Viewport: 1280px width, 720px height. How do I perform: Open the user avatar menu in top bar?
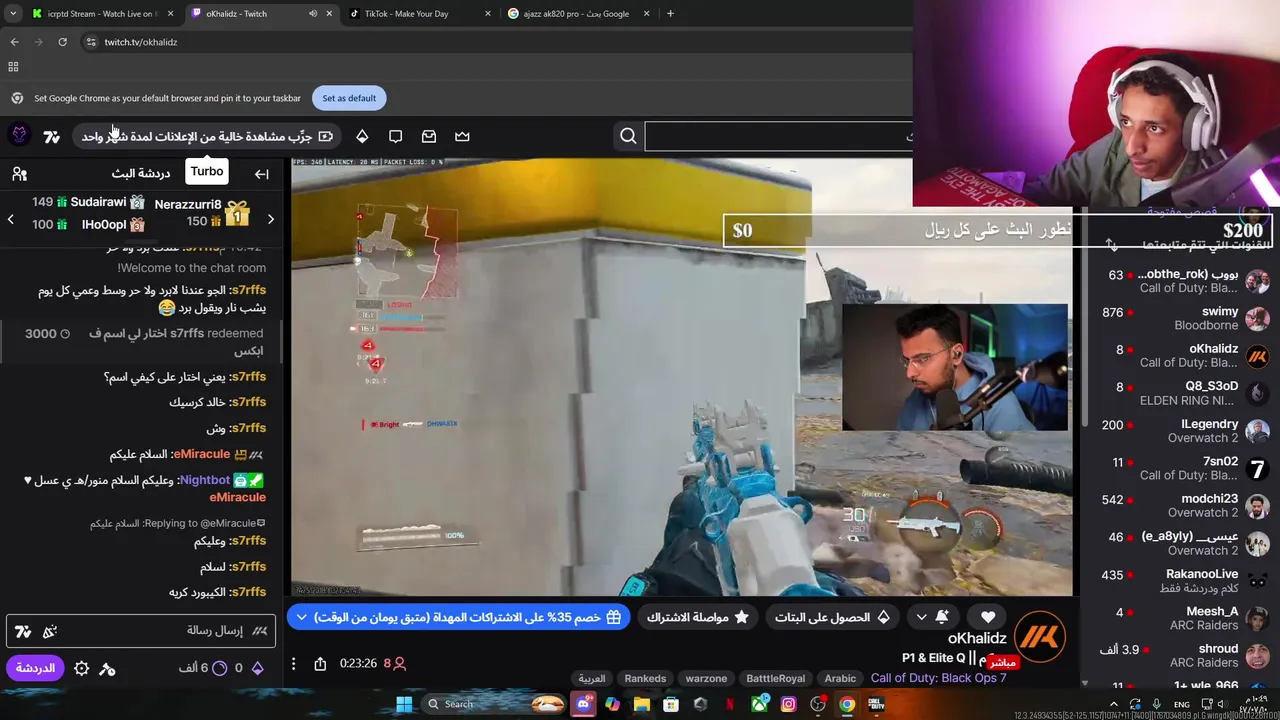coord(19,135)
